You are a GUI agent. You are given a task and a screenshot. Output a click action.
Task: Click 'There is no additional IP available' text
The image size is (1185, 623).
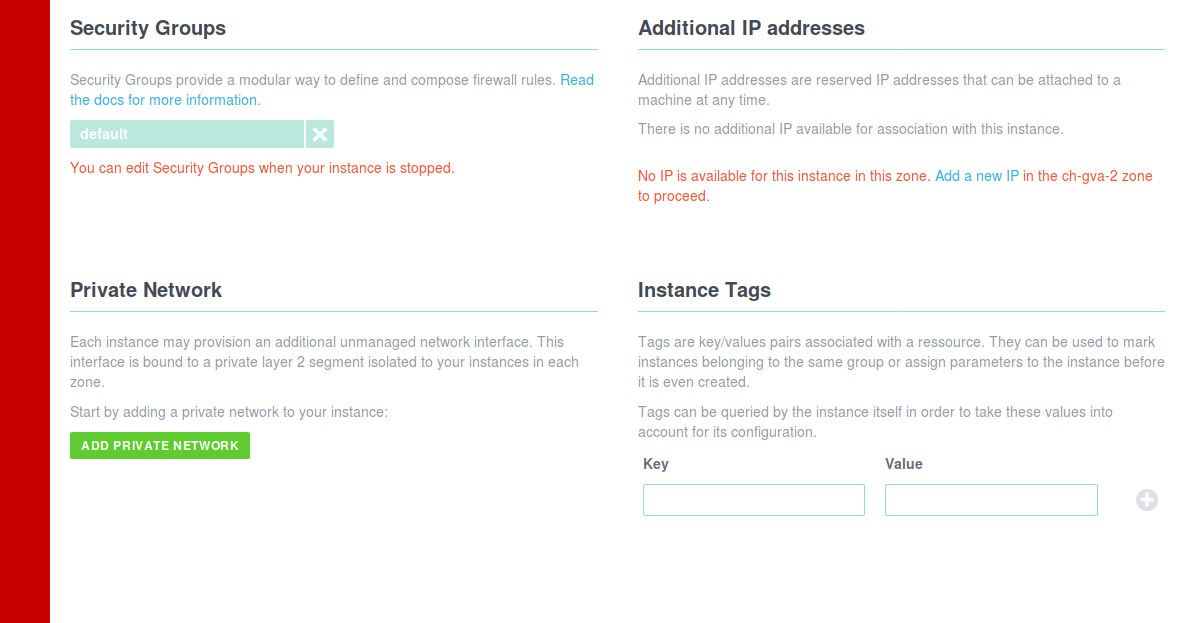click(x=850, y=129)
